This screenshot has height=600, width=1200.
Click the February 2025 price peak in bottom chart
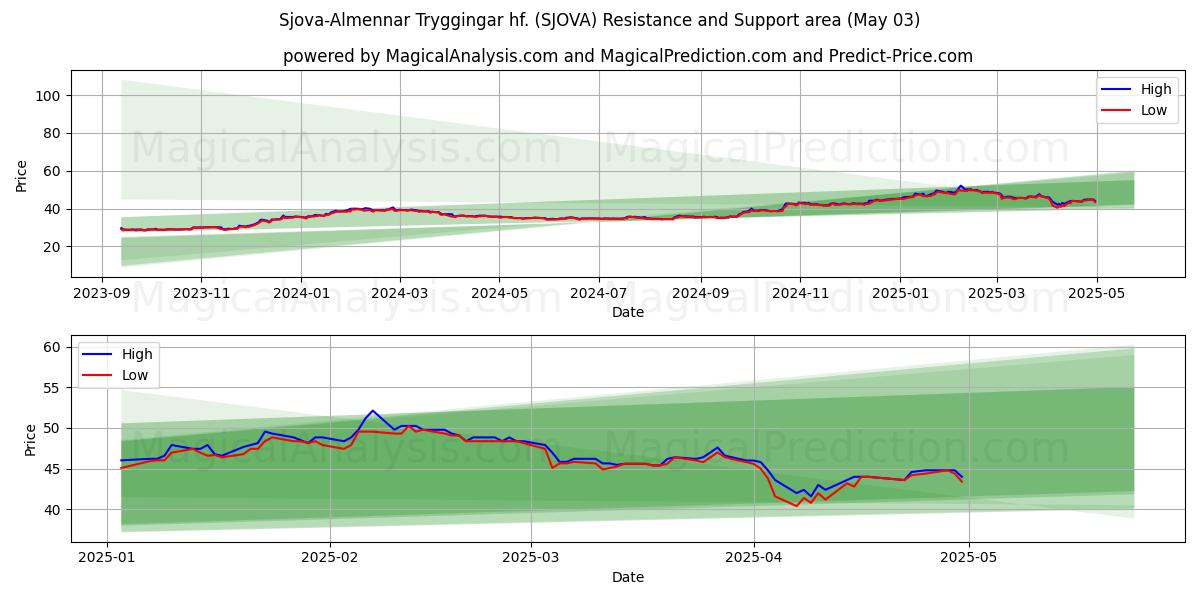(x=372, y=410)
